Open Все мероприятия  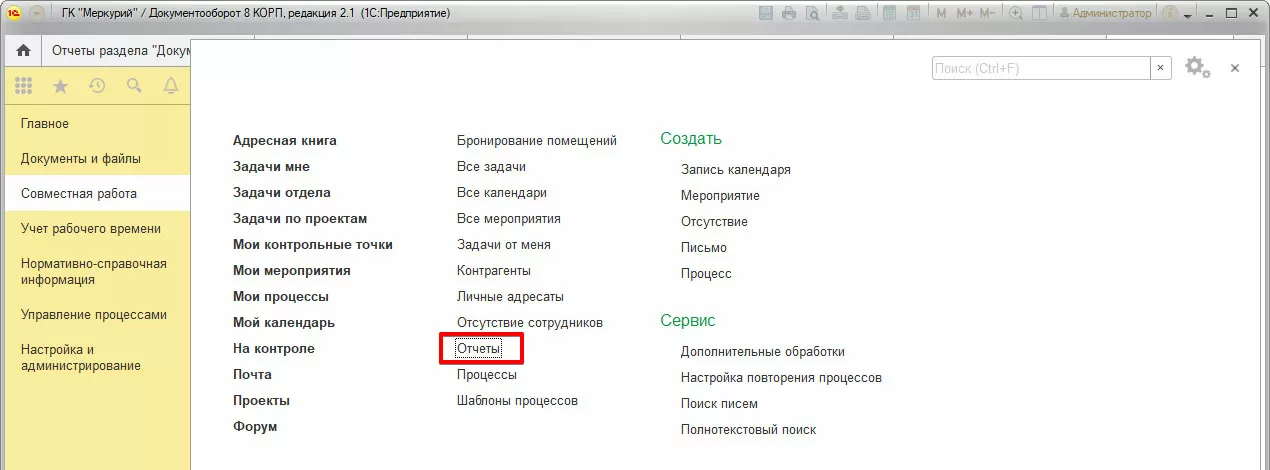pyautogui.click(x=509, y=219)
